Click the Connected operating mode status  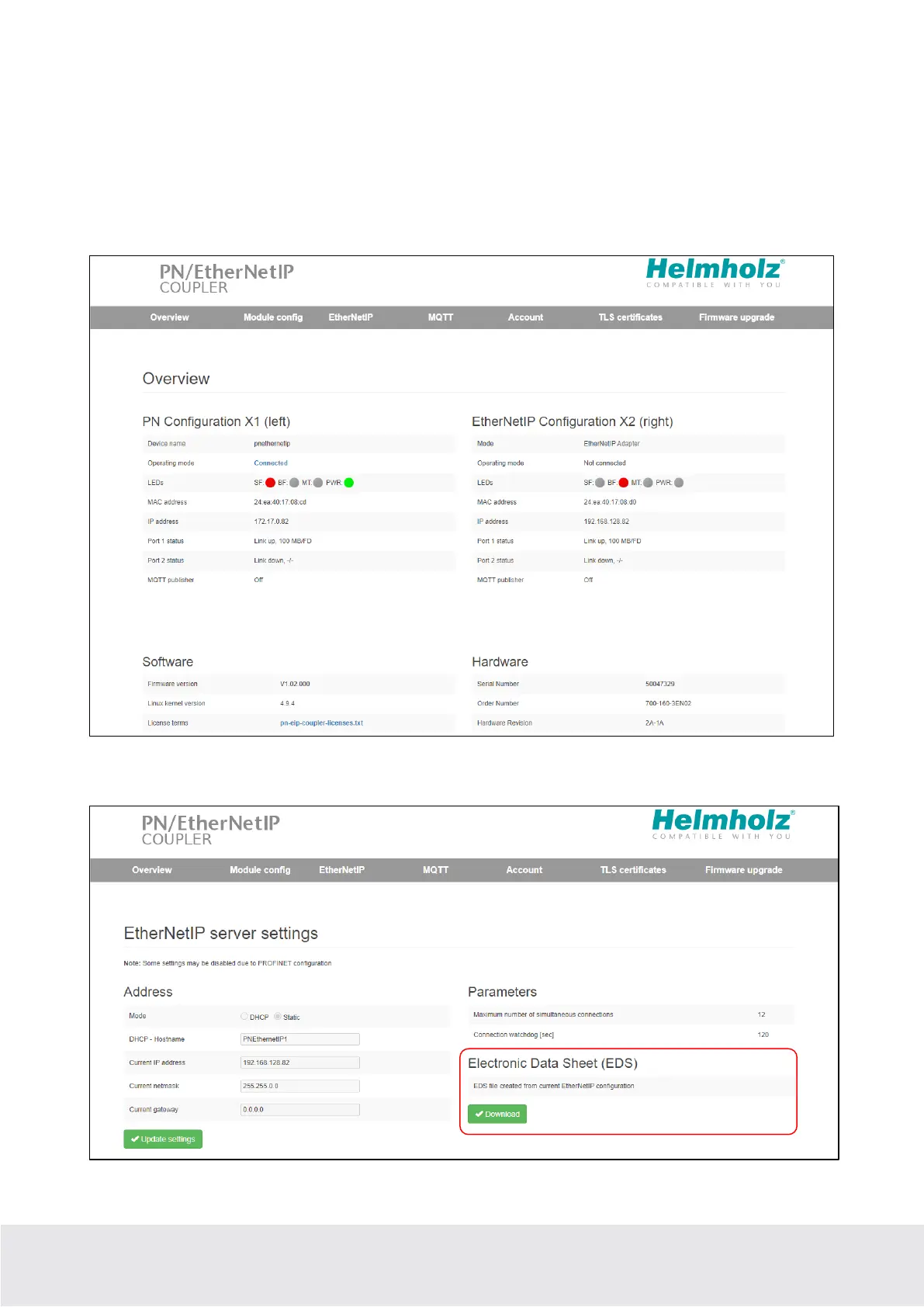[x=271, y=463]
